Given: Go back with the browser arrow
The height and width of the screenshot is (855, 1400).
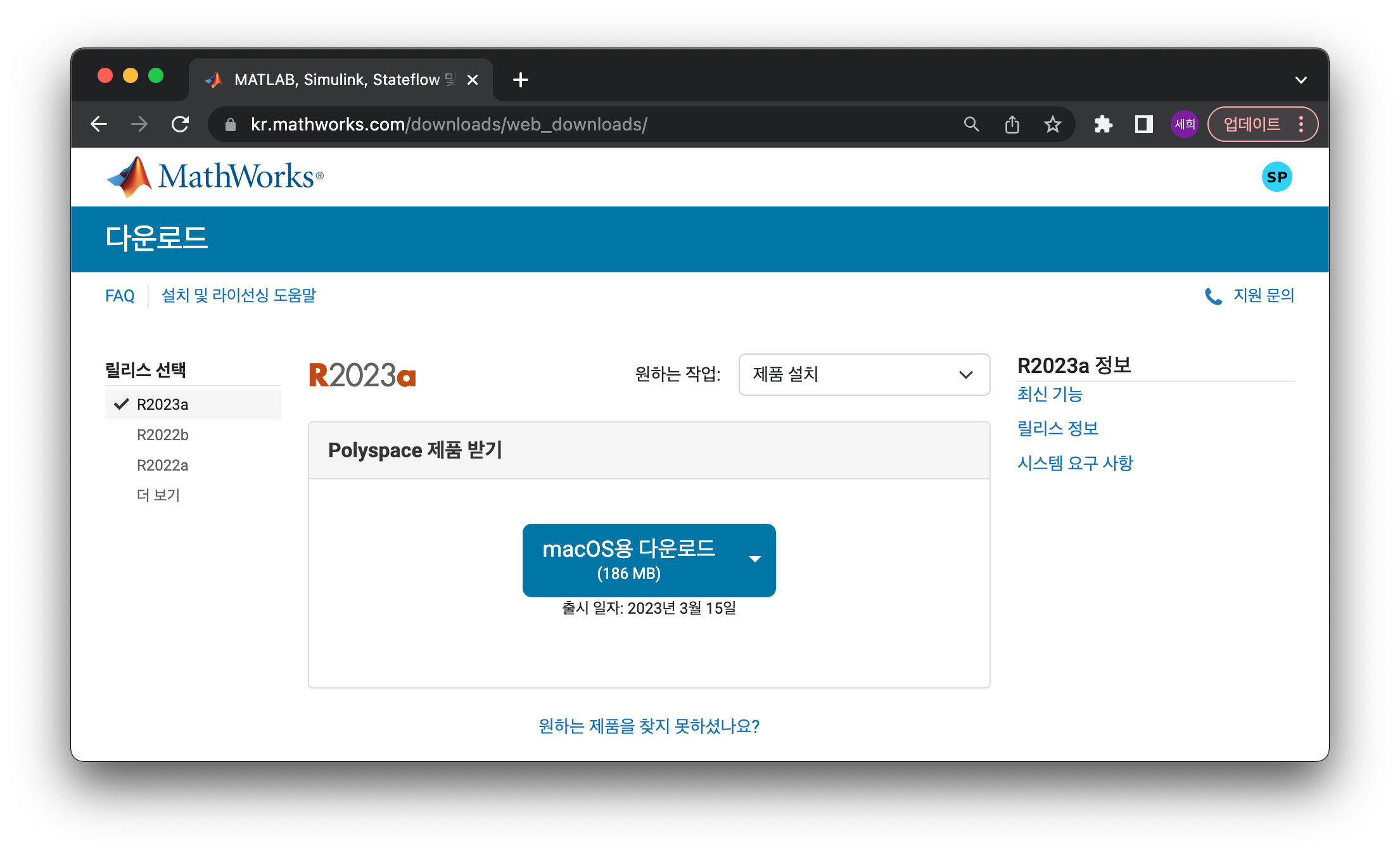Looking at the screenshot, I should coord(99,124).
